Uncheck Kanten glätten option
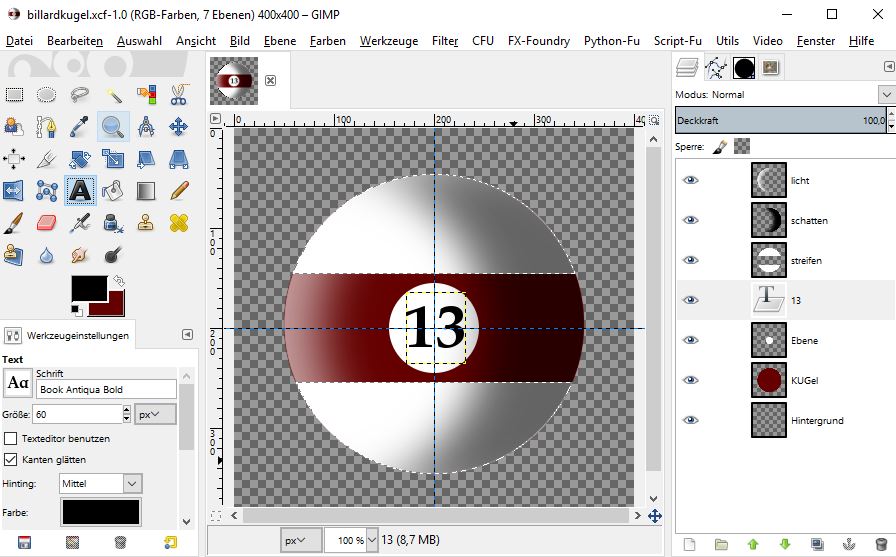The height and width of the screenshot is (557, 896). [11, 460]
